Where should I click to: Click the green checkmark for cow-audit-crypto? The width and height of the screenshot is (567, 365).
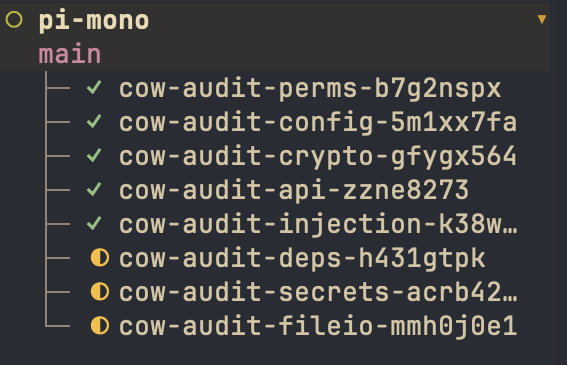coord(94,156)
